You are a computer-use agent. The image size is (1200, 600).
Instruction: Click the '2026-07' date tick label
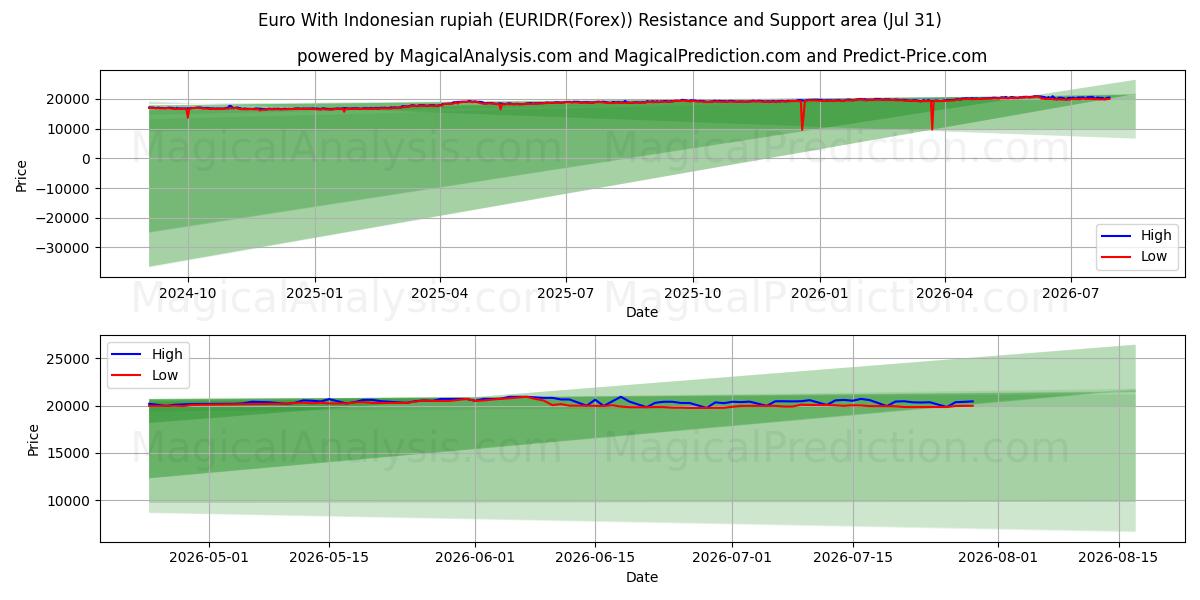1070,292
